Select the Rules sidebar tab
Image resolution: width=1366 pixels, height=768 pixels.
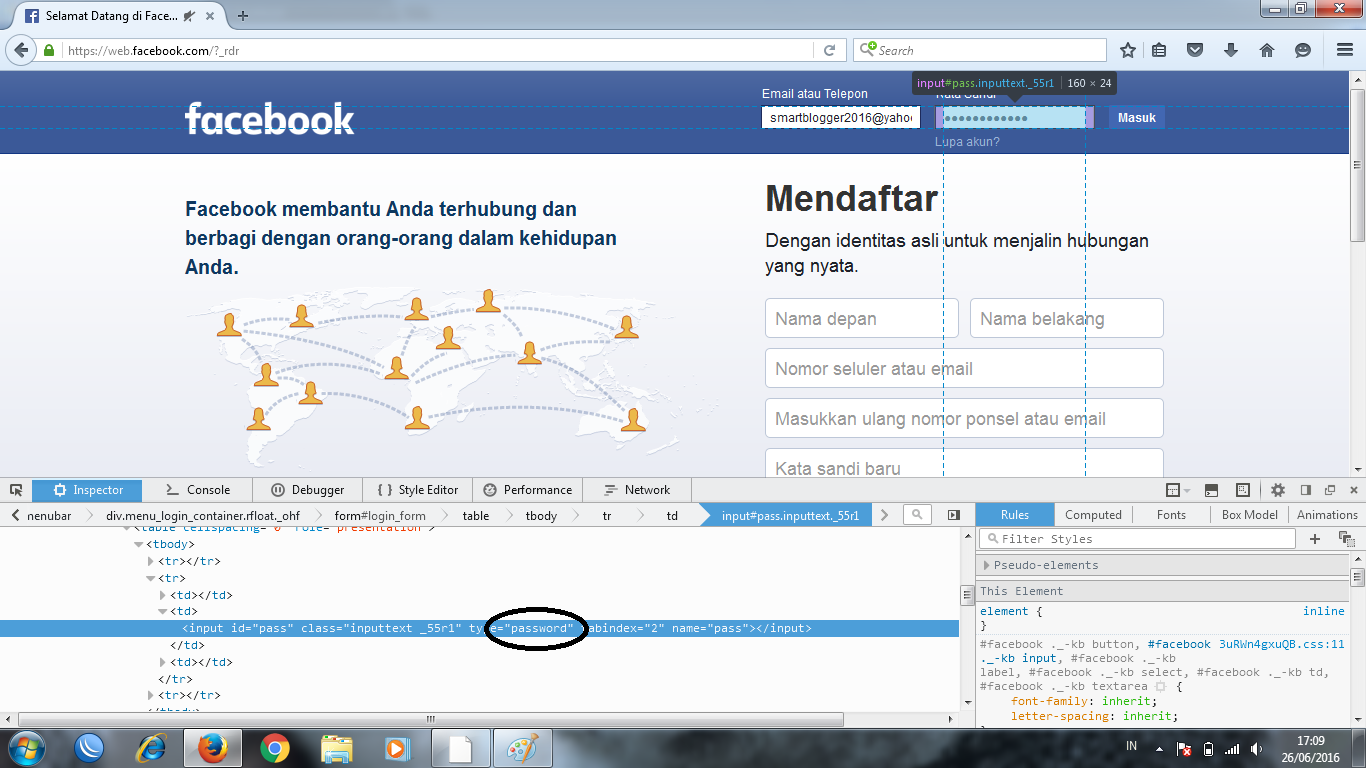pyautogui.click(x=1015, y=515)
